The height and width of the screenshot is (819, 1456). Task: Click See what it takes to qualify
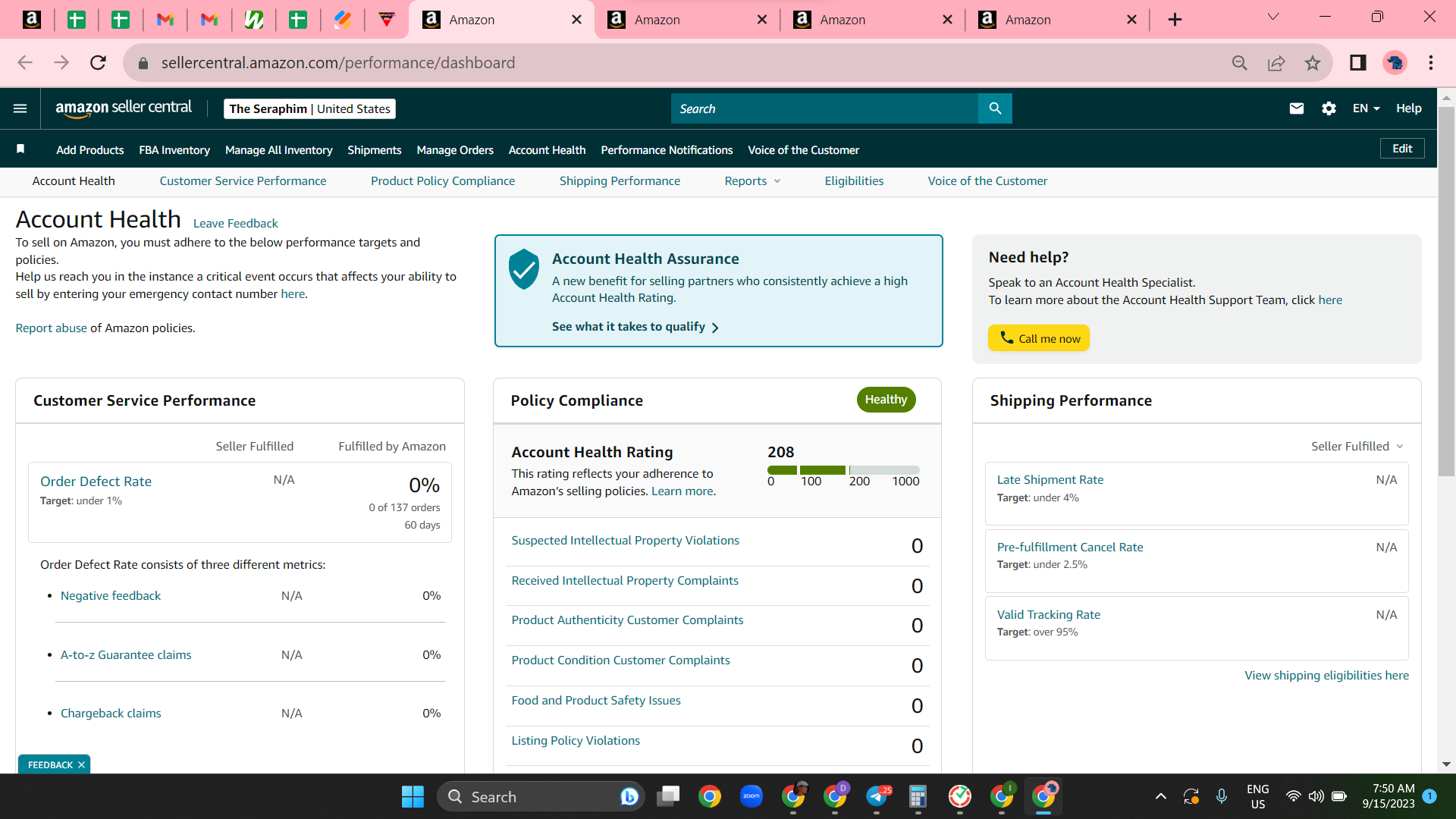[x=635, y=327]
